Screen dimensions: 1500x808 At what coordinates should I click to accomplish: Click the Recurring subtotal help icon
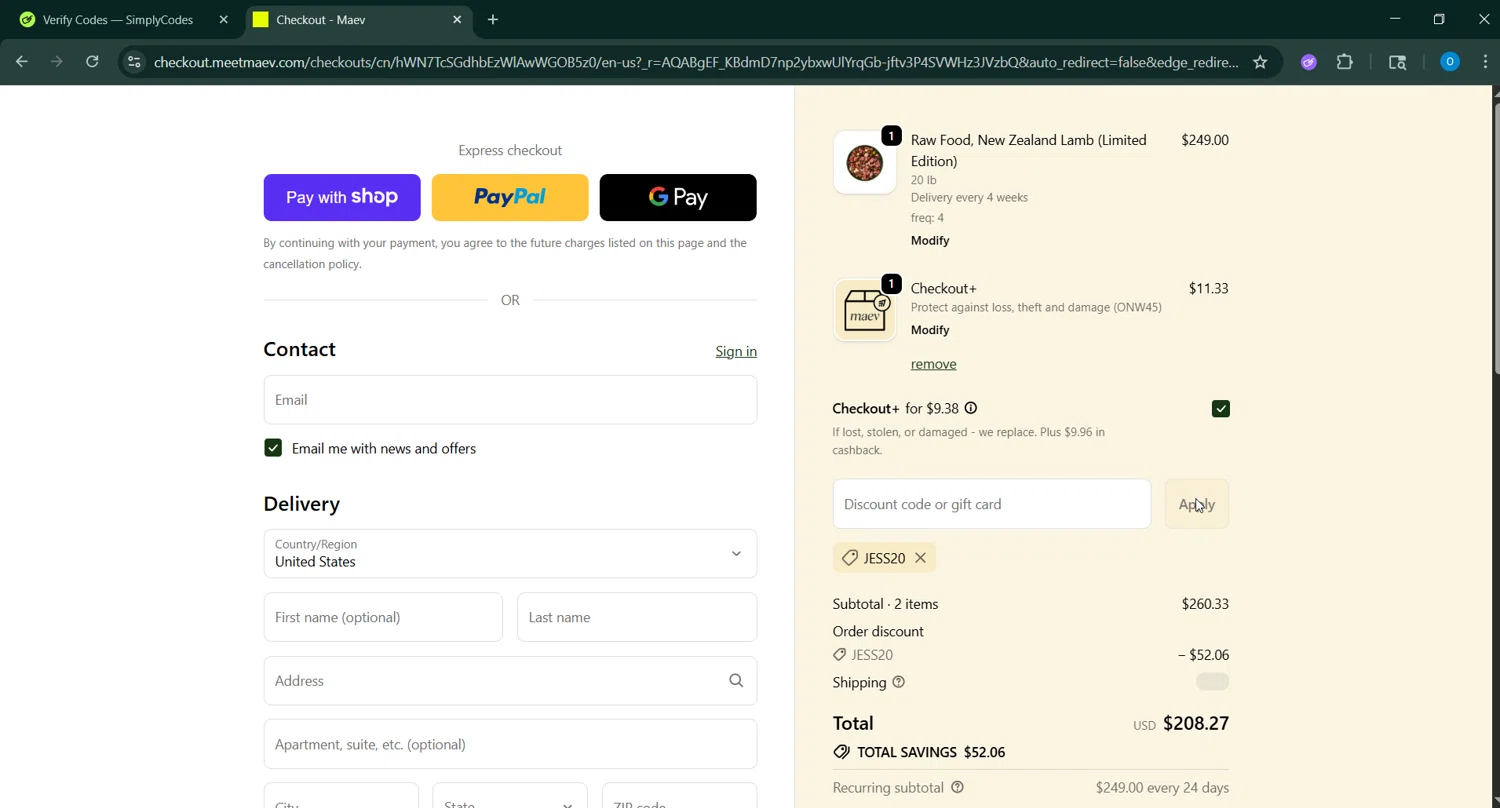(x=957, y=787)
